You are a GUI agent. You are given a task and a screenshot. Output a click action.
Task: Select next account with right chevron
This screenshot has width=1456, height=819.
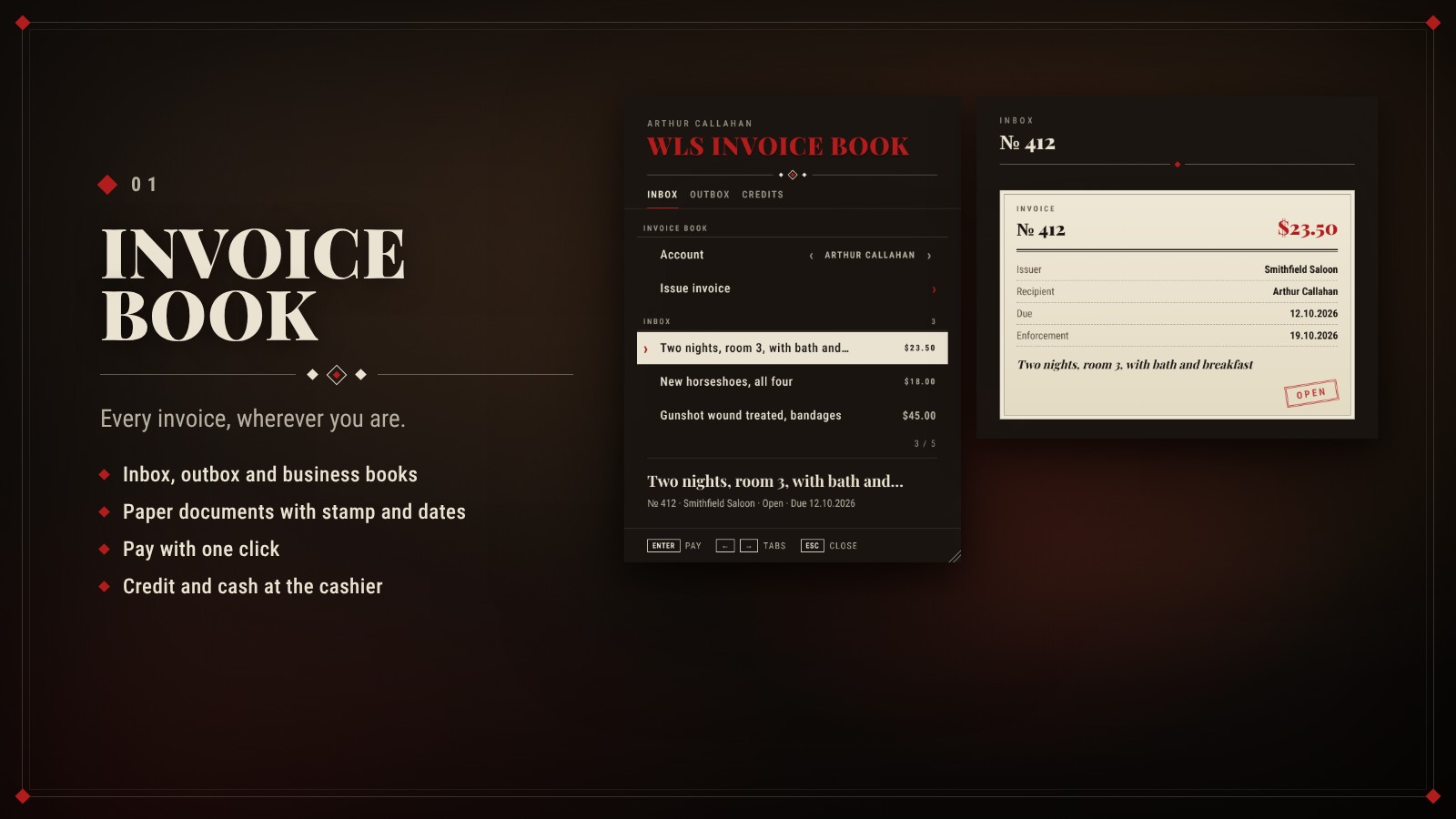pos(929,256)
